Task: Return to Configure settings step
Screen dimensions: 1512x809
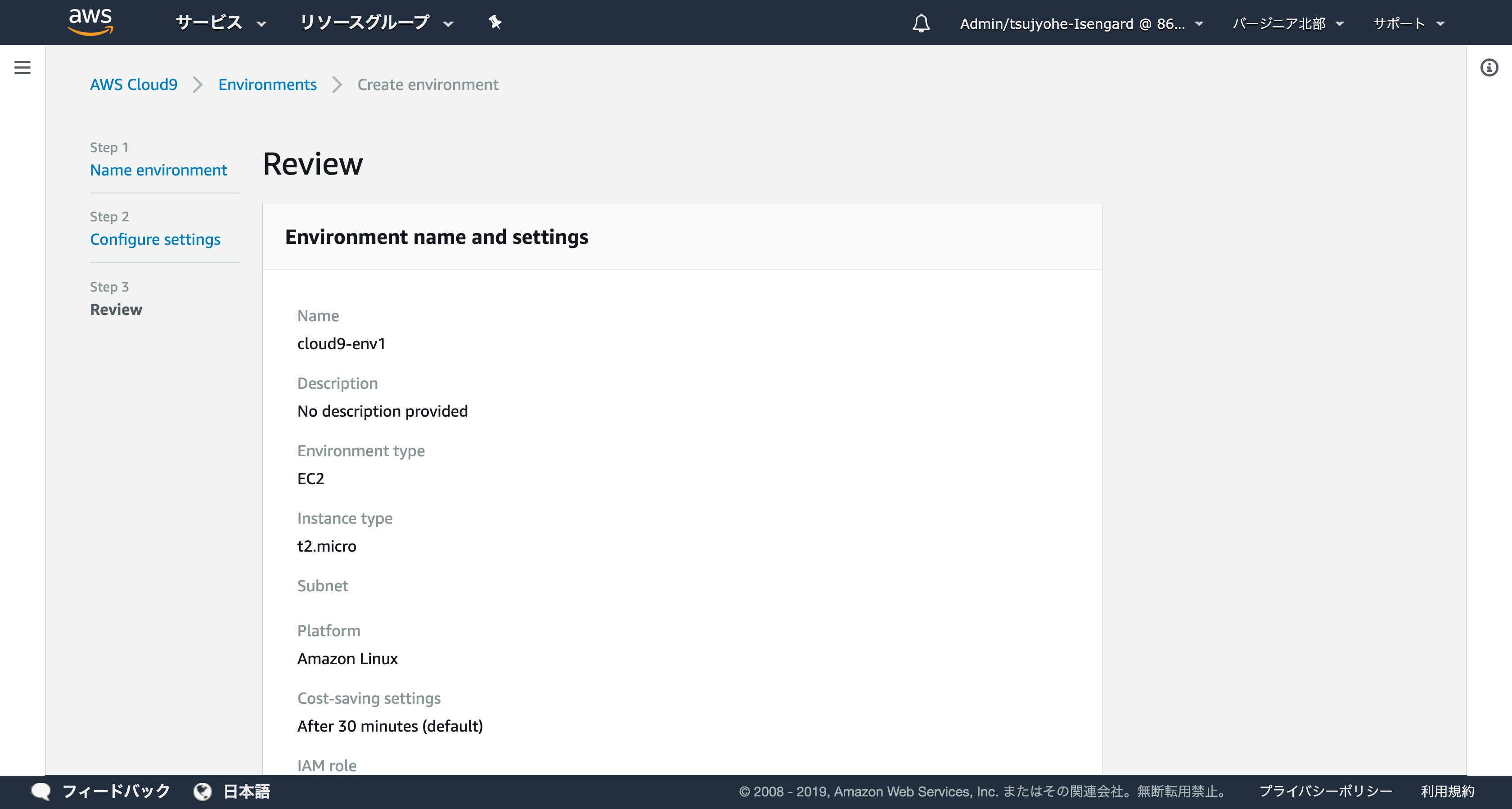Action: (156, 239)
